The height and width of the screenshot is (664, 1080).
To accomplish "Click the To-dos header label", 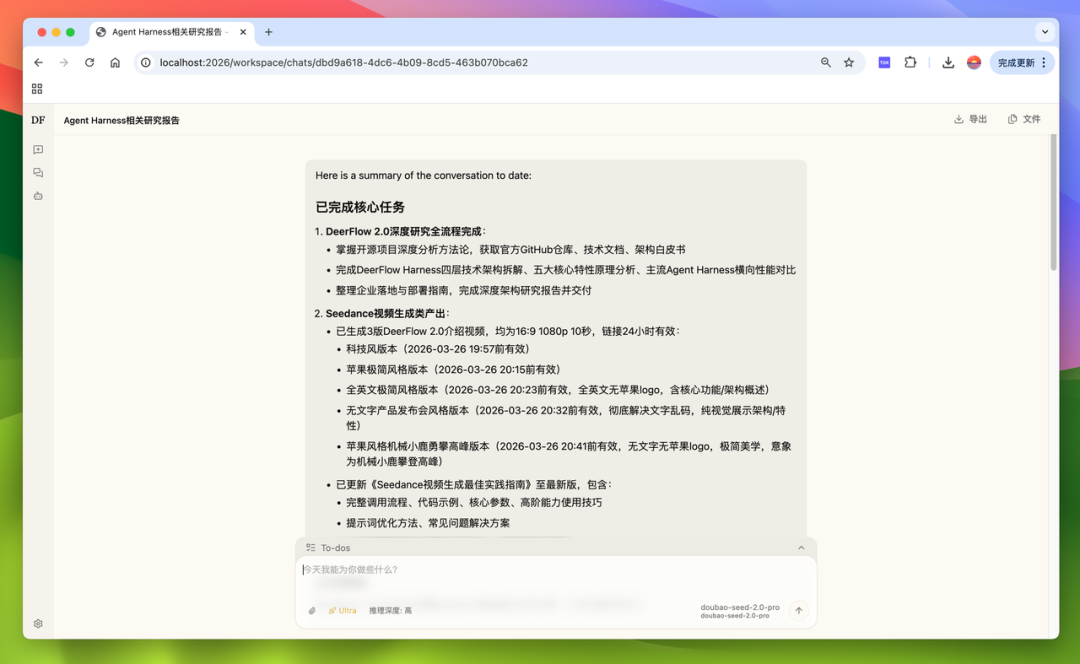I will click(335, 548).
